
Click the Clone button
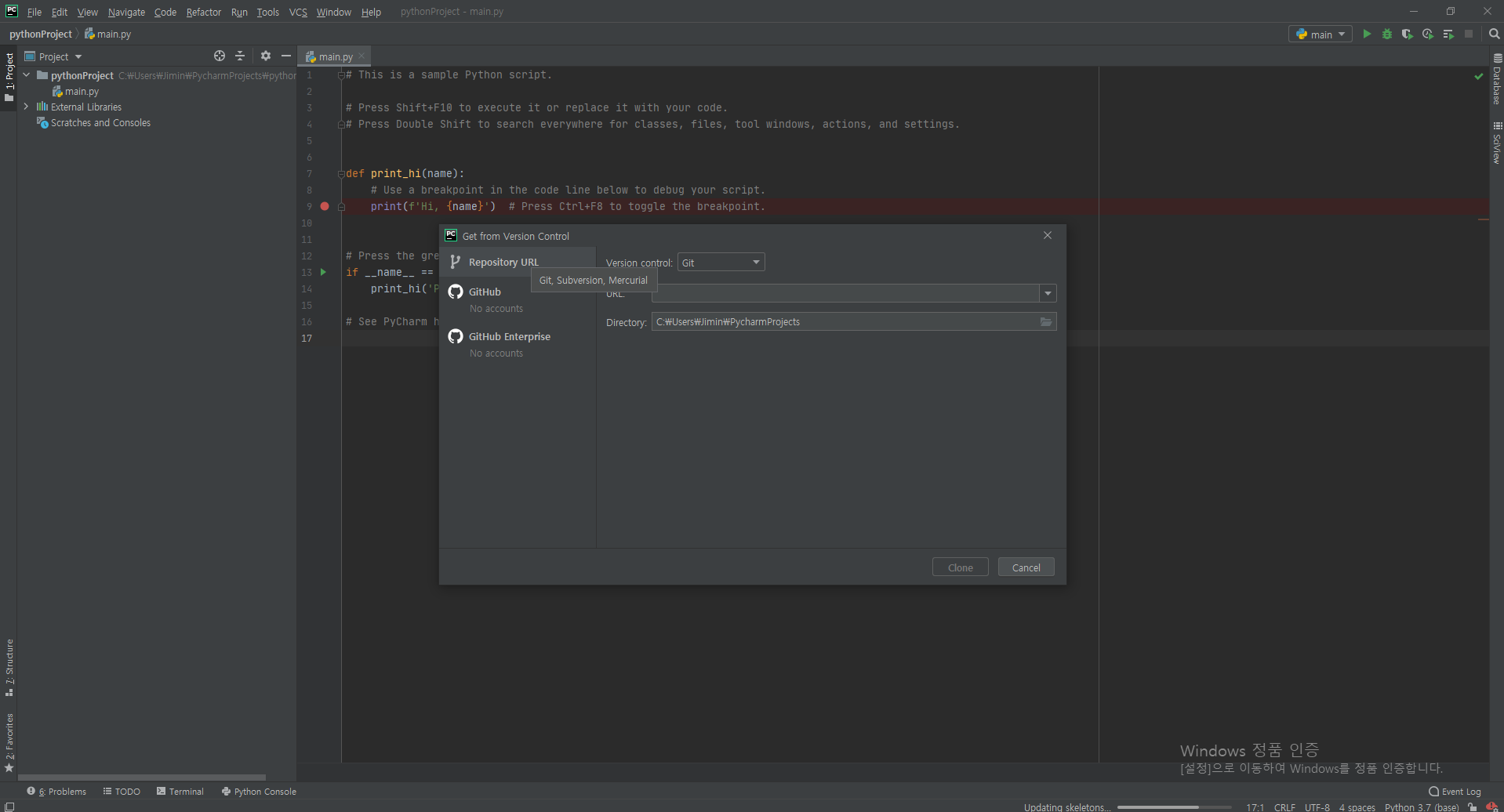point(960,567)
